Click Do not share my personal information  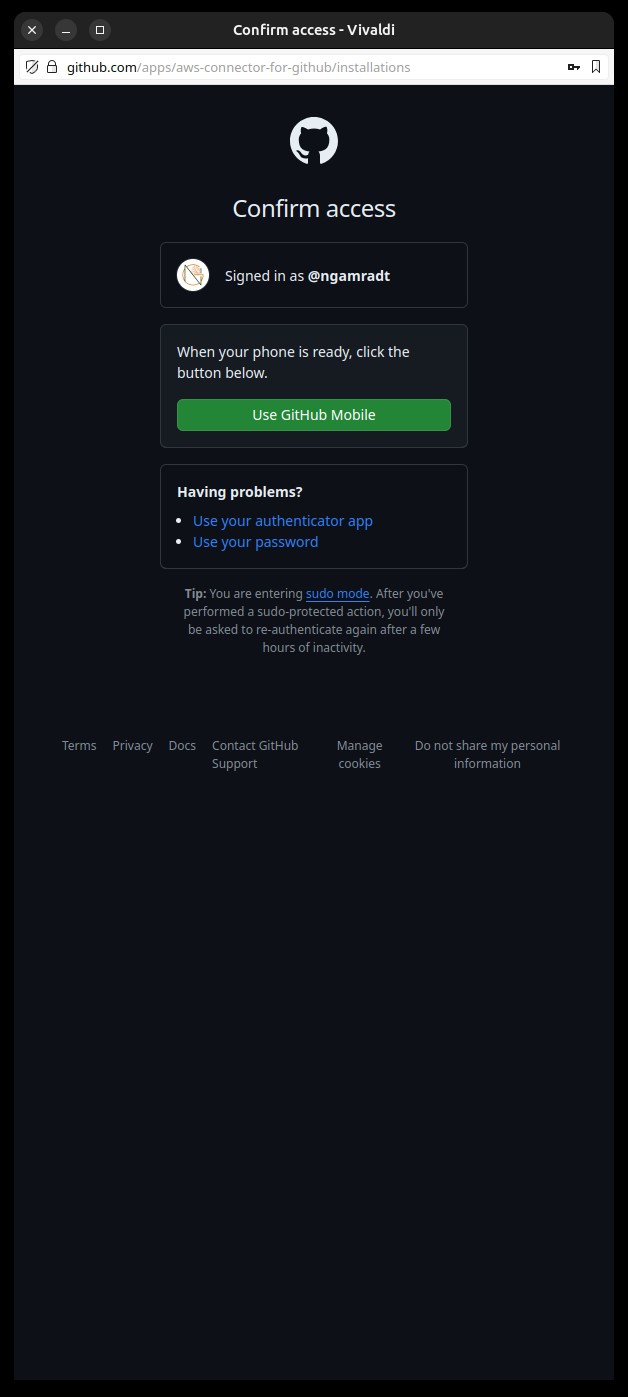pyautogui.click(x=487, y=755)
